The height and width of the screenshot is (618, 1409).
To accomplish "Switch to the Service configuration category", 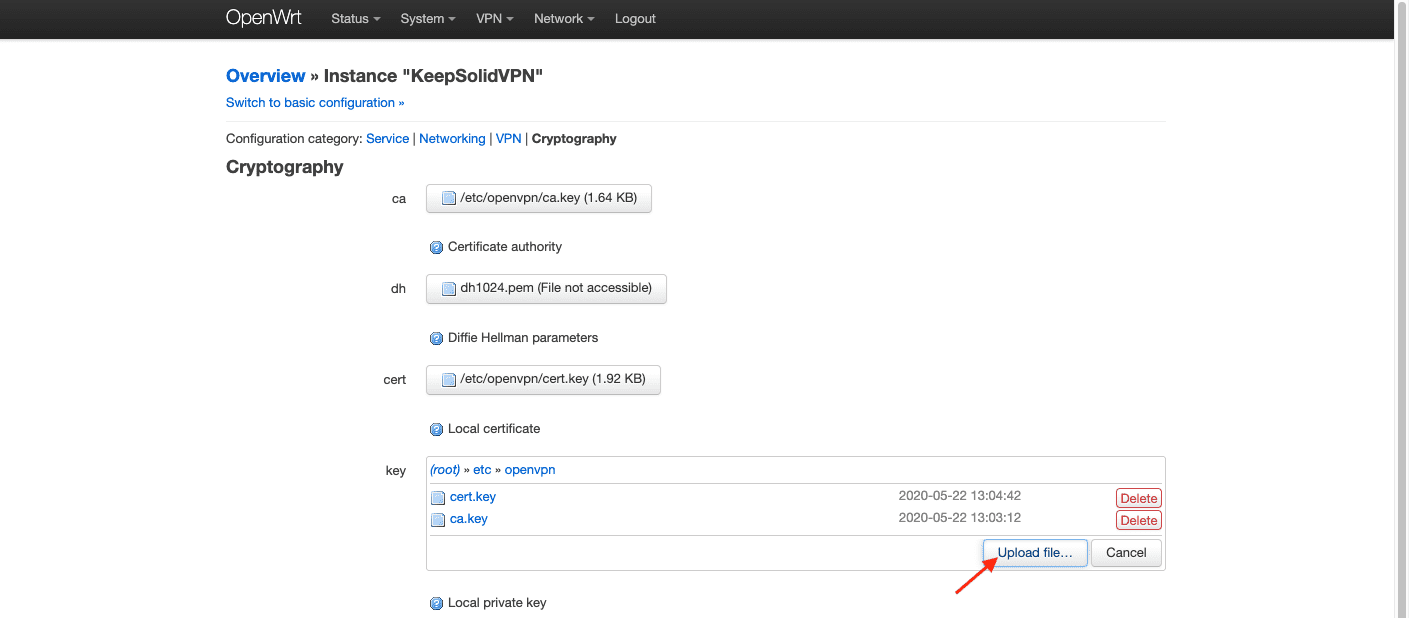I will point(387,139).
